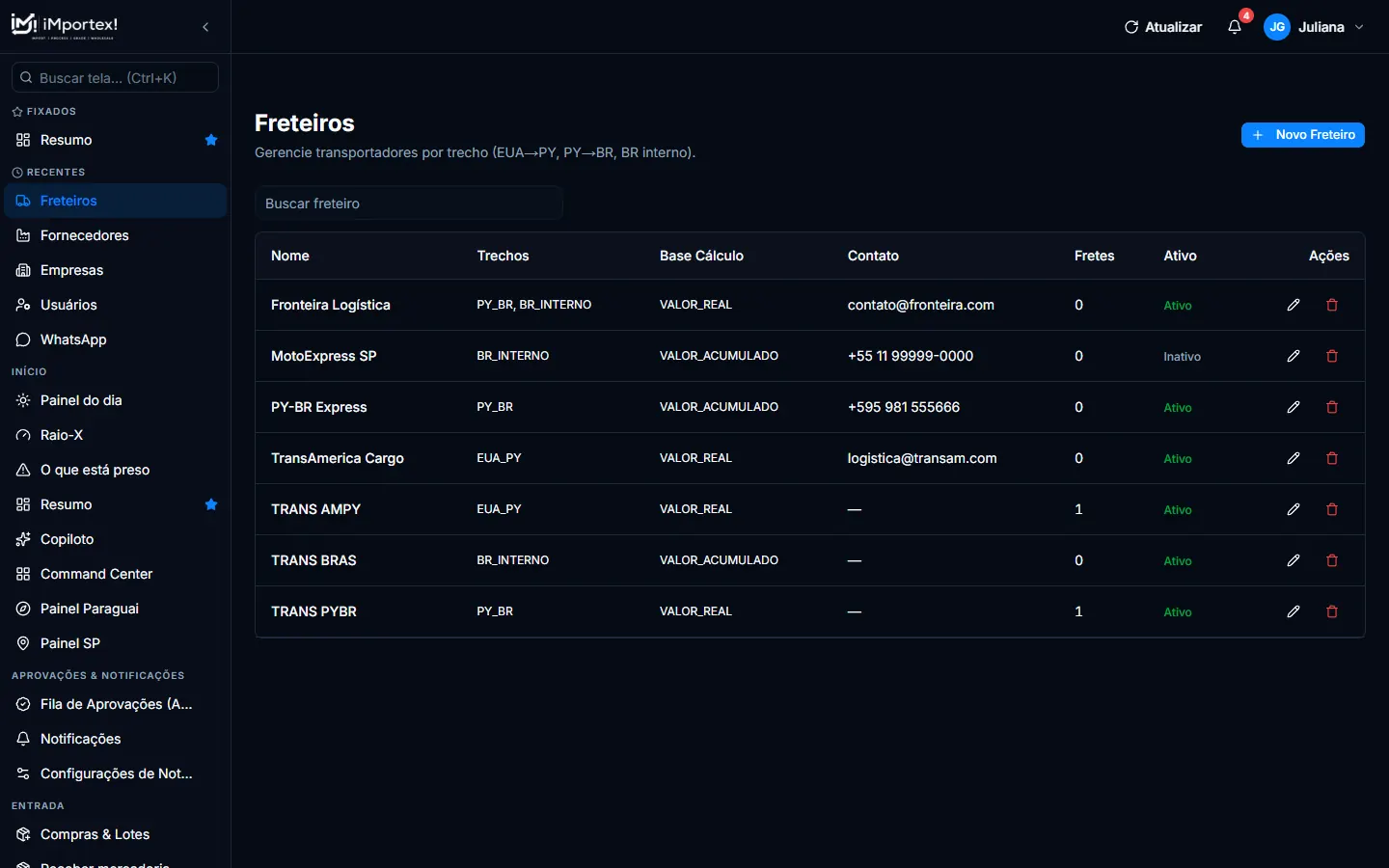This screenshot has height=868, width=1389.
Task: Unpin Resumo star under Fixados
Action: [211, 140]
